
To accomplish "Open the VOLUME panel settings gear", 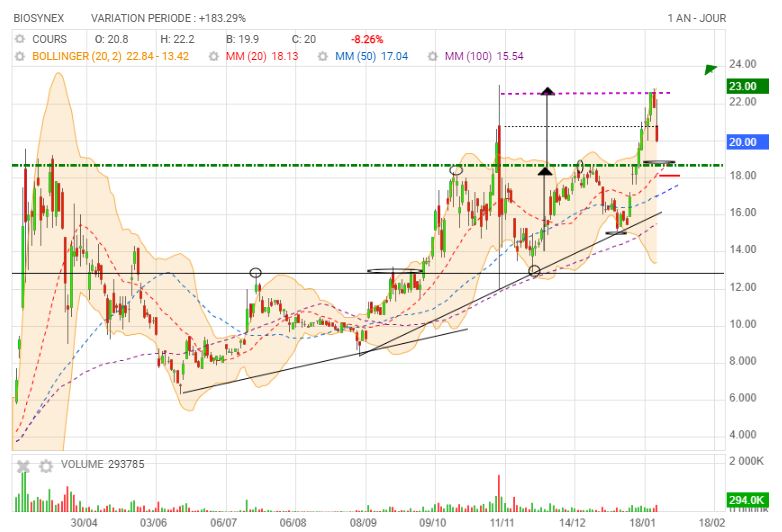I will (46, 466).
